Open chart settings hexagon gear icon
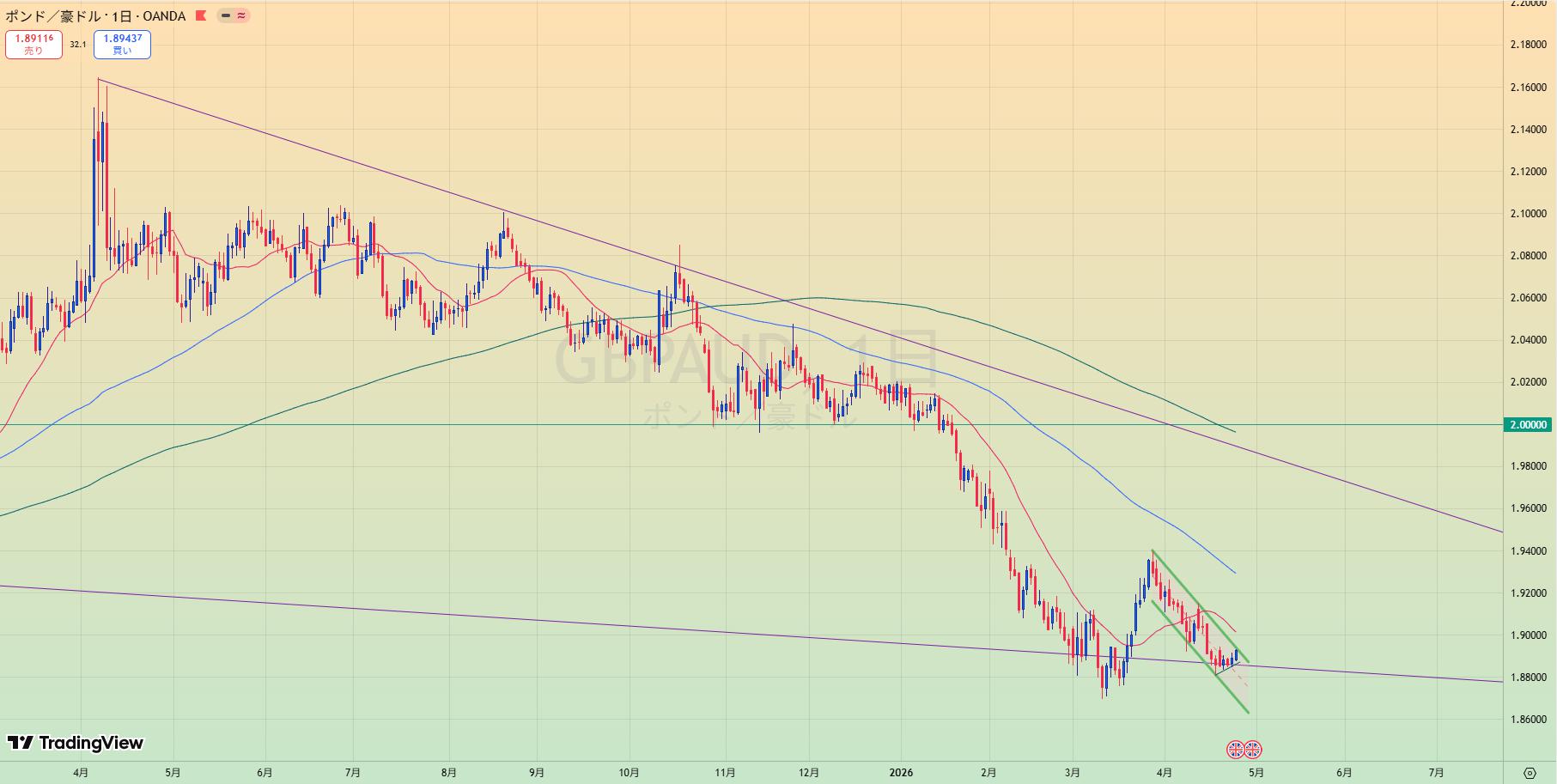Screen dimensions: 1557x784 click(x=1530, y=773)
